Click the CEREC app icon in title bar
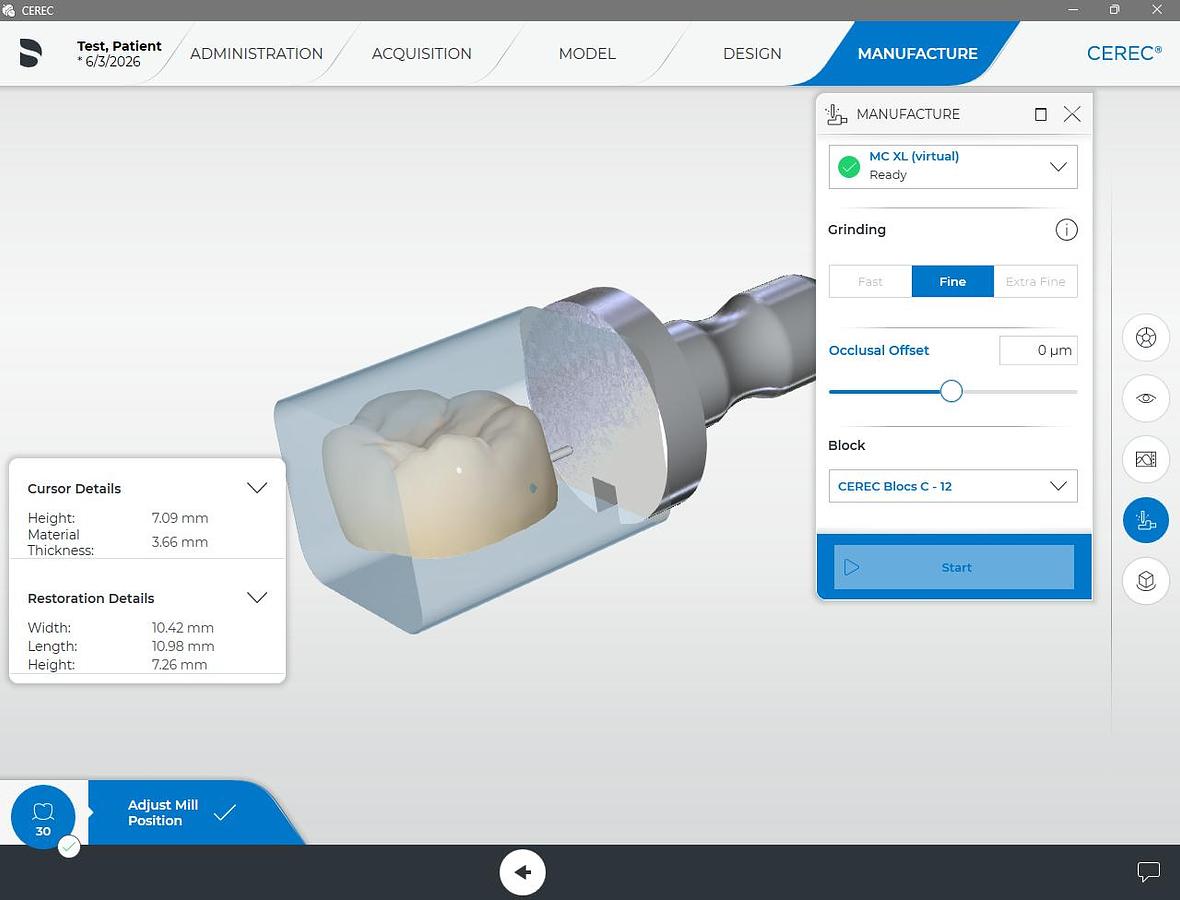The height and width of the screenshot is (900, 1180). [9, 10]
